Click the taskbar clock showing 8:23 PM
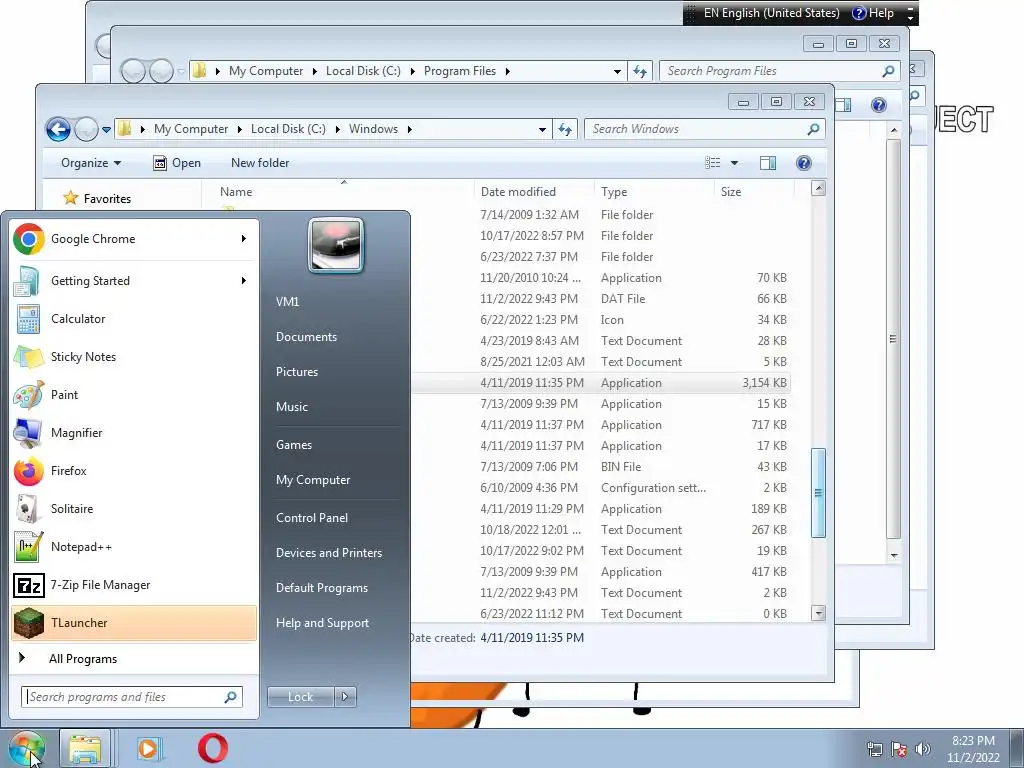The height and width of the screenshot is (768, 1024). click(x=973, y=749)
